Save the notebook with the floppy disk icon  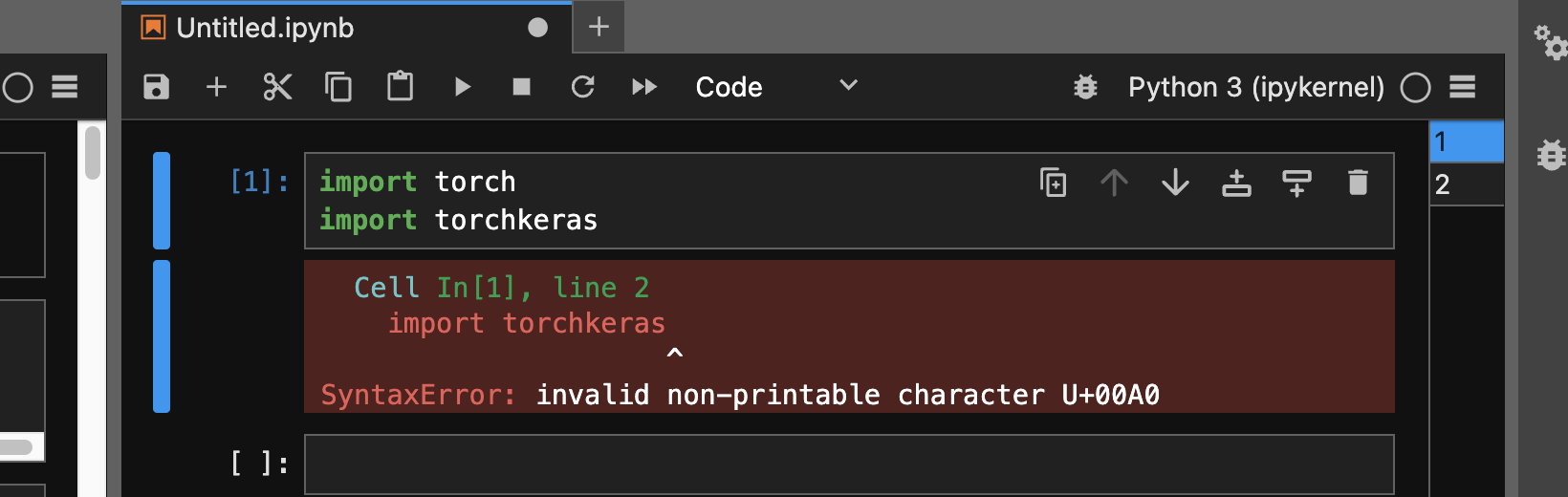pyautogui.click(x=156, y=87)
